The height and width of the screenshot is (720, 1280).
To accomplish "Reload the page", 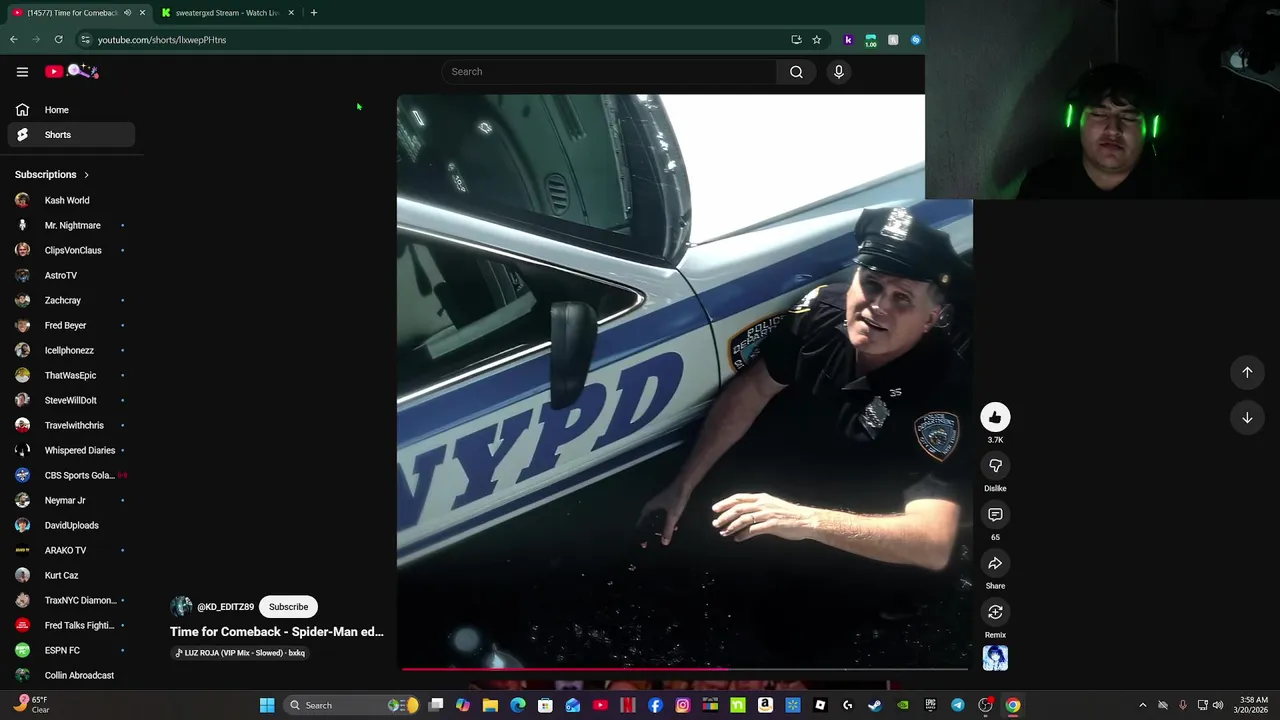I will 58,40.
